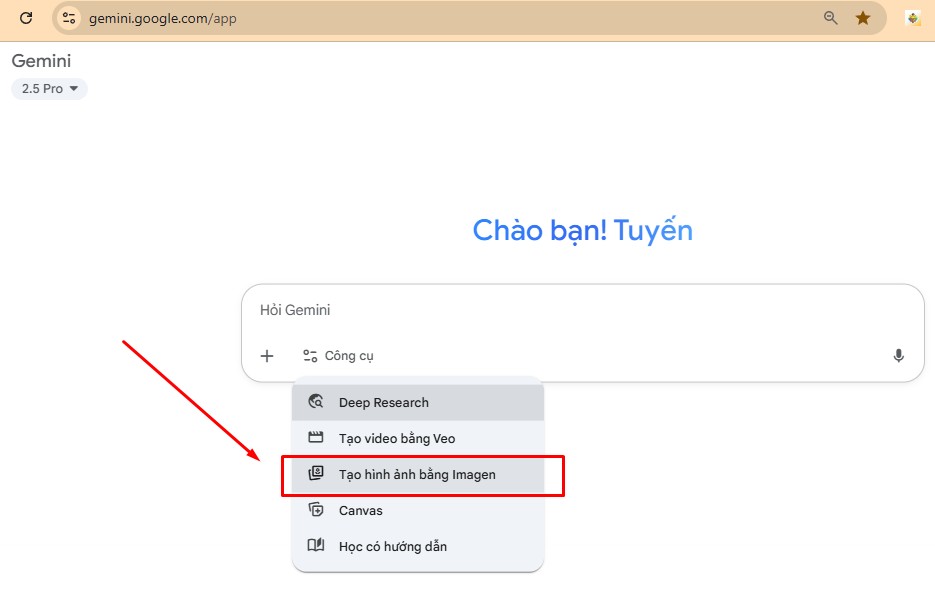
Task: Click the Imagen image icon
Action: coord(316,473)
